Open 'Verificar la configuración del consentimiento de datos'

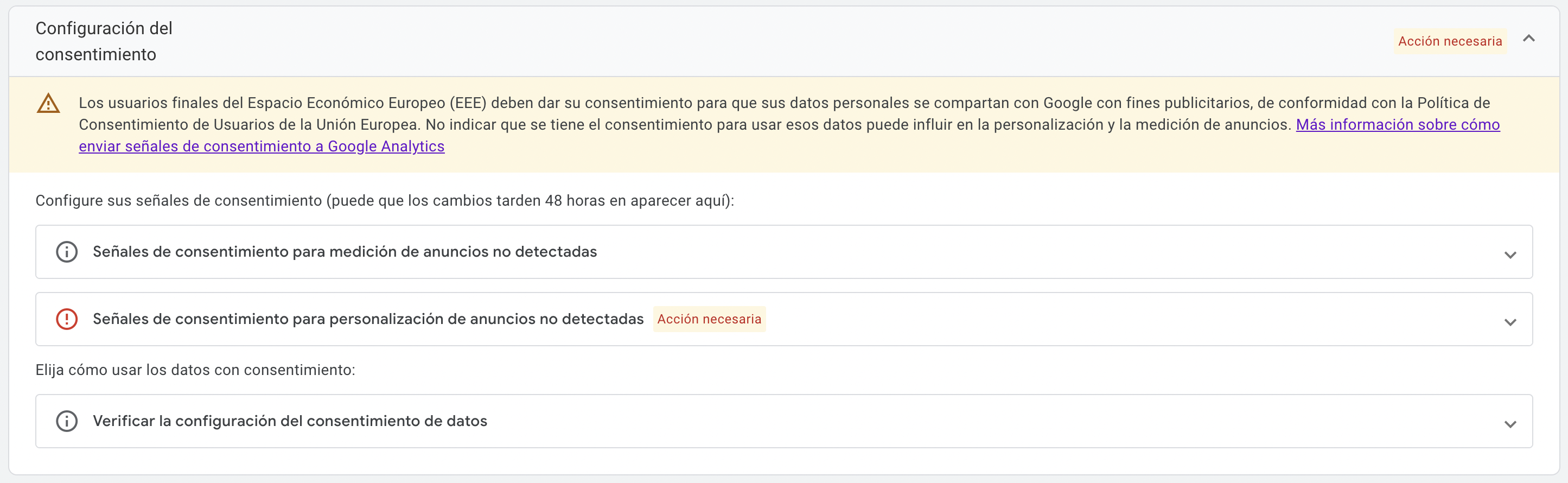pyautogui.click(x=290, y=421)
